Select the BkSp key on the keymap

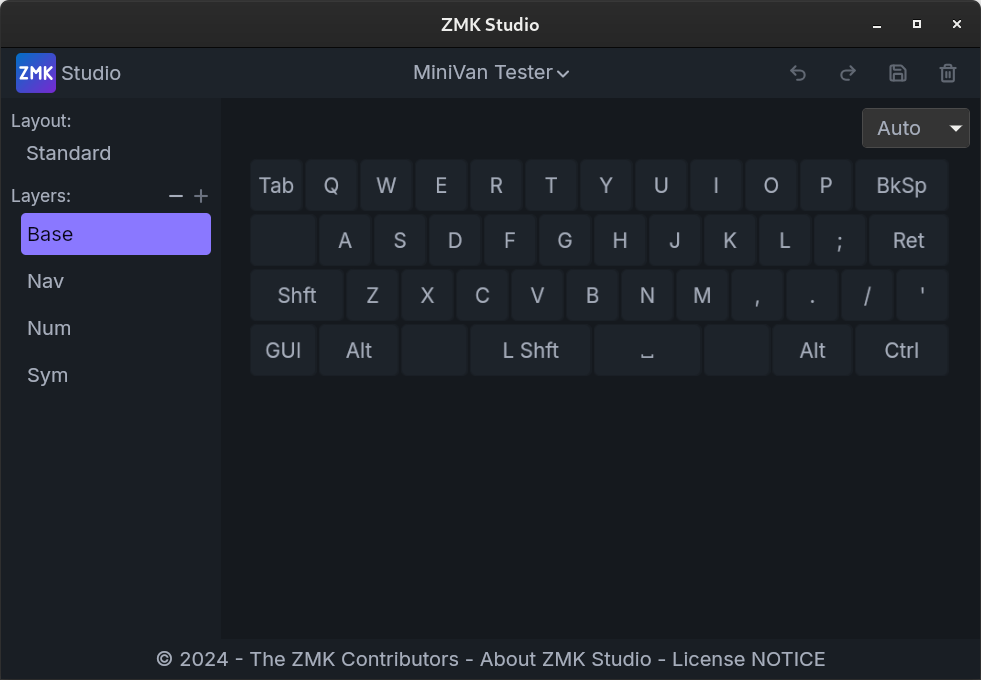pos(899,185)
